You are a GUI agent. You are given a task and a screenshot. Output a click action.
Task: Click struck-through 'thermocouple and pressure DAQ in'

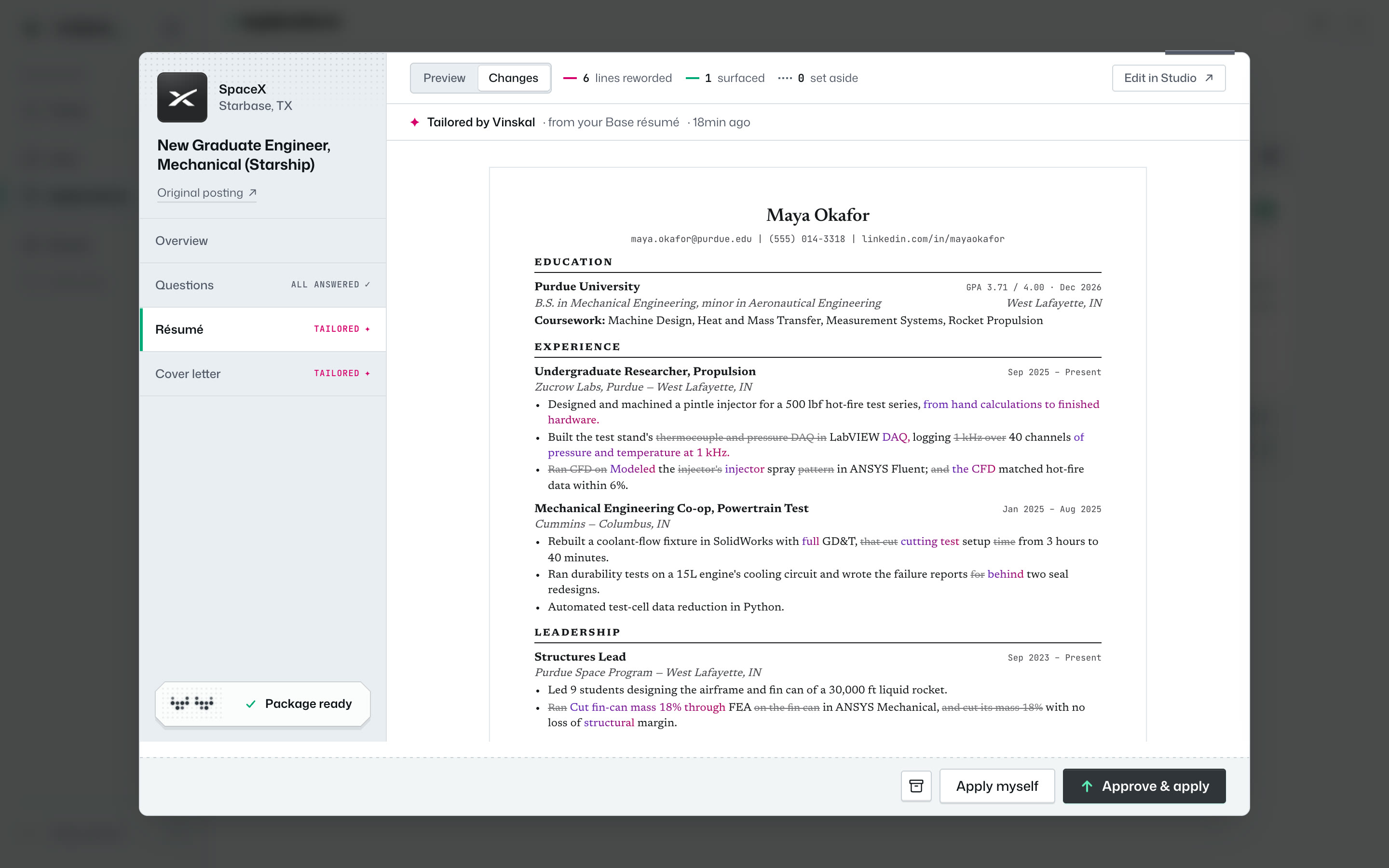tap(740, 437)
